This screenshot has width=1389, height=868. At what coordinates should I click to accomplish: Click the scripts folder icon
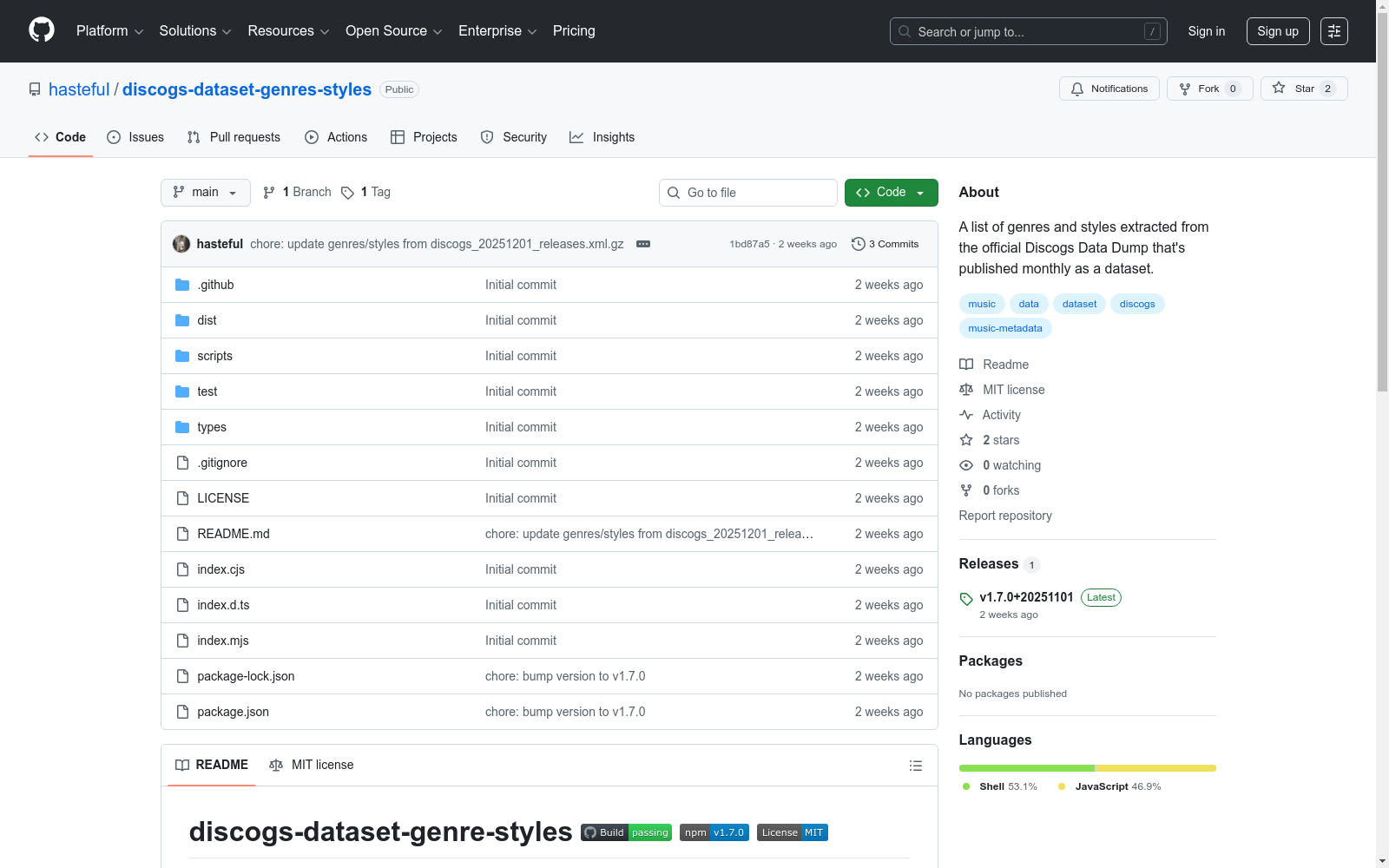182,356
